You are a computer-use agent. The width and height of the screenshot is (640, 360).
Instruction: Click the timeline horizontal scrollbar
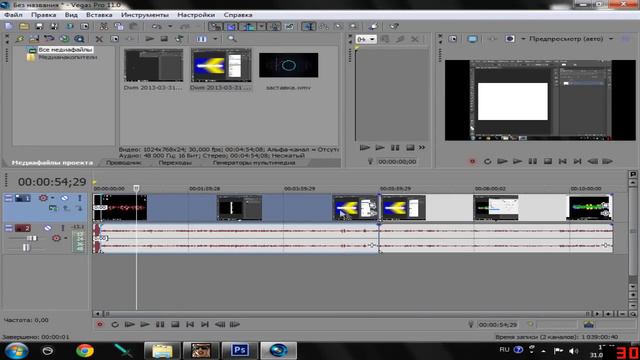346,314
